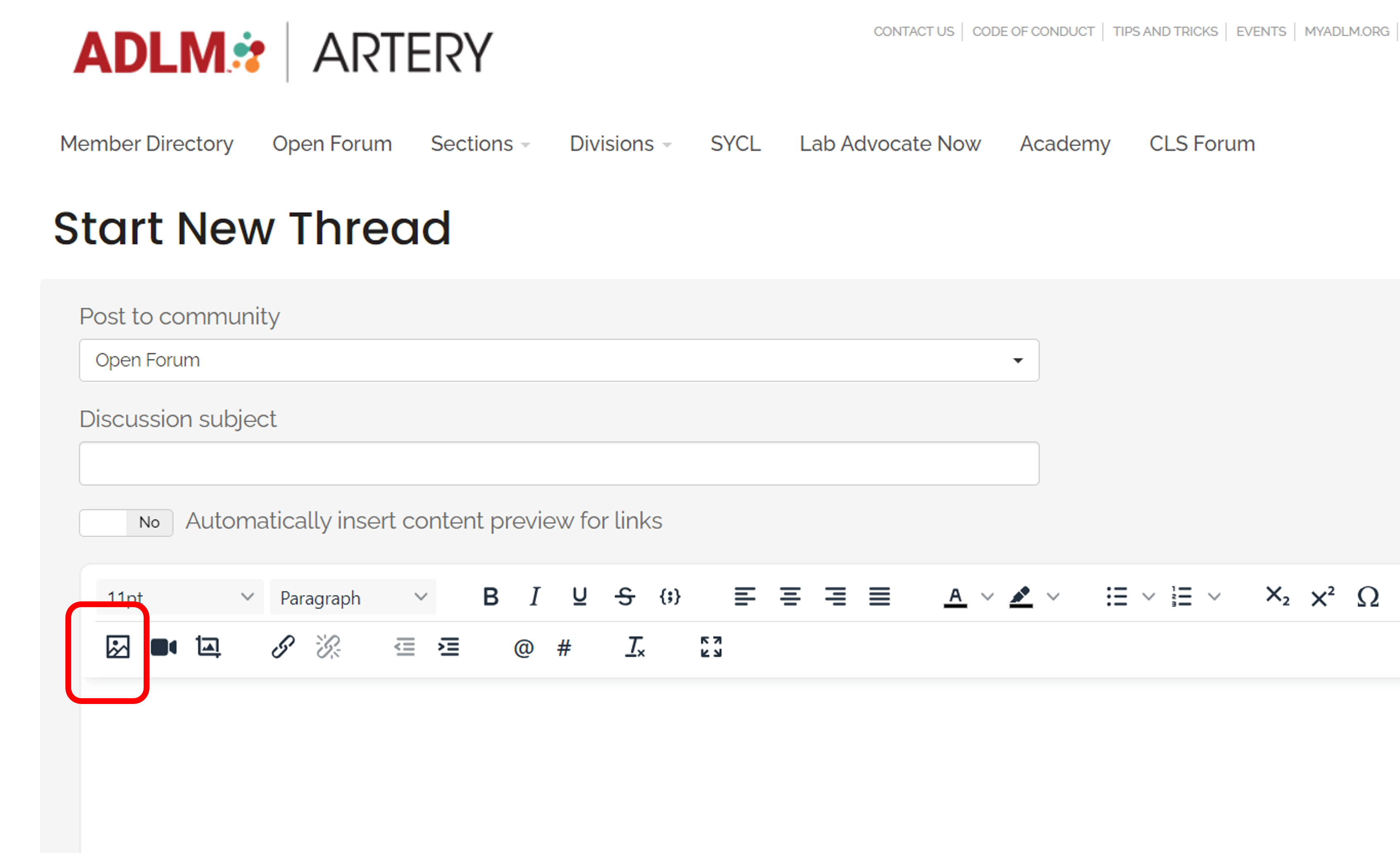Go to the Open Forum tab

coord(332,144)
